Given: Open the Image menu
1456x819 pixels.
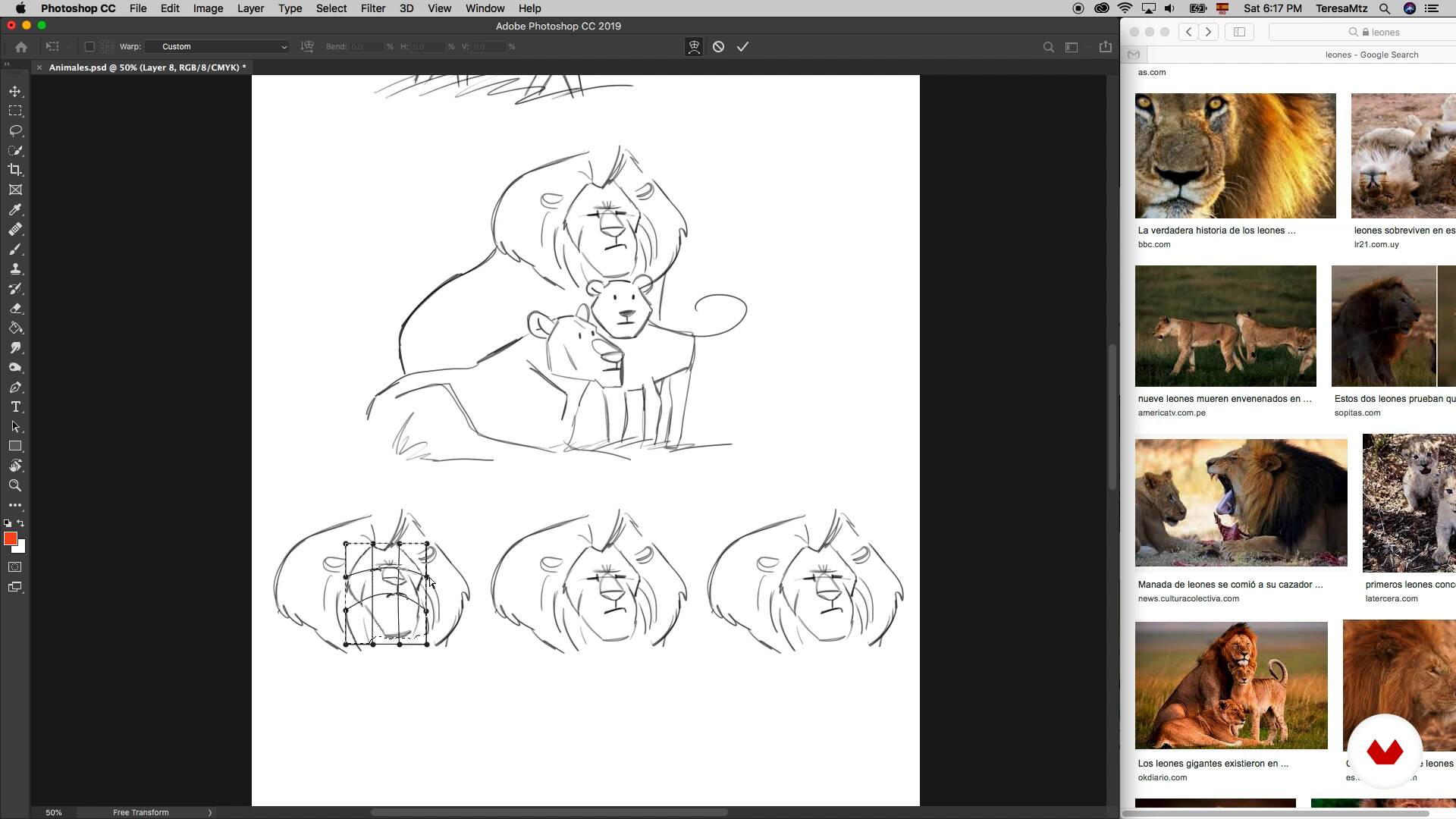Looking at the screenshot, I should click(x=208, y=8).
